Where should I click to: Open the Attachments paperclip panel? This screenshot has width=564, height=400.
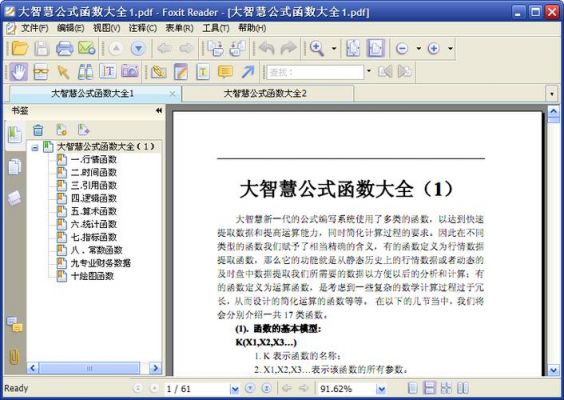pyautogui.click(x=14, y=357)
